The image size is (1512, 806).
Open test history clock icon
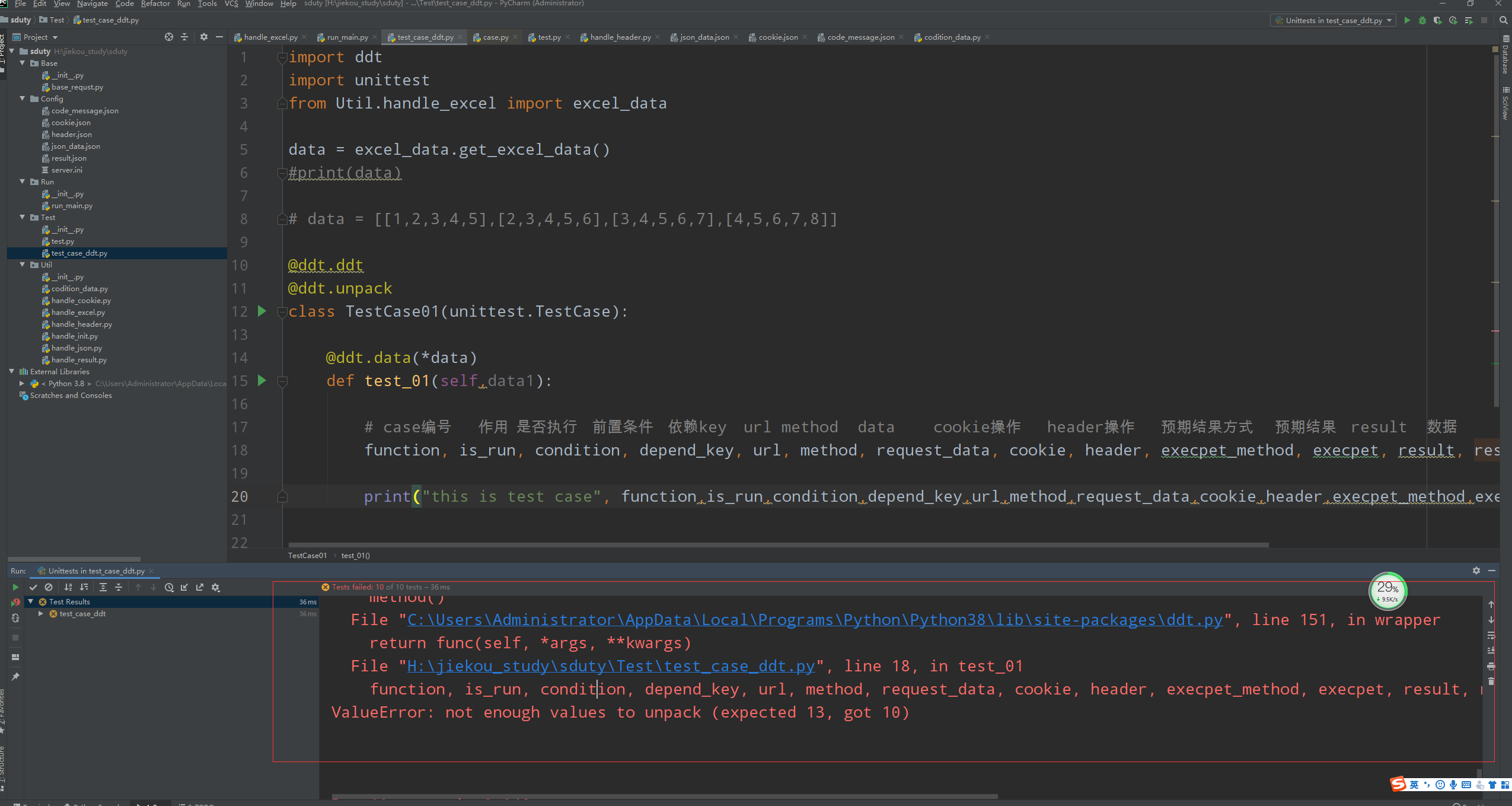(x=169, y=587)
